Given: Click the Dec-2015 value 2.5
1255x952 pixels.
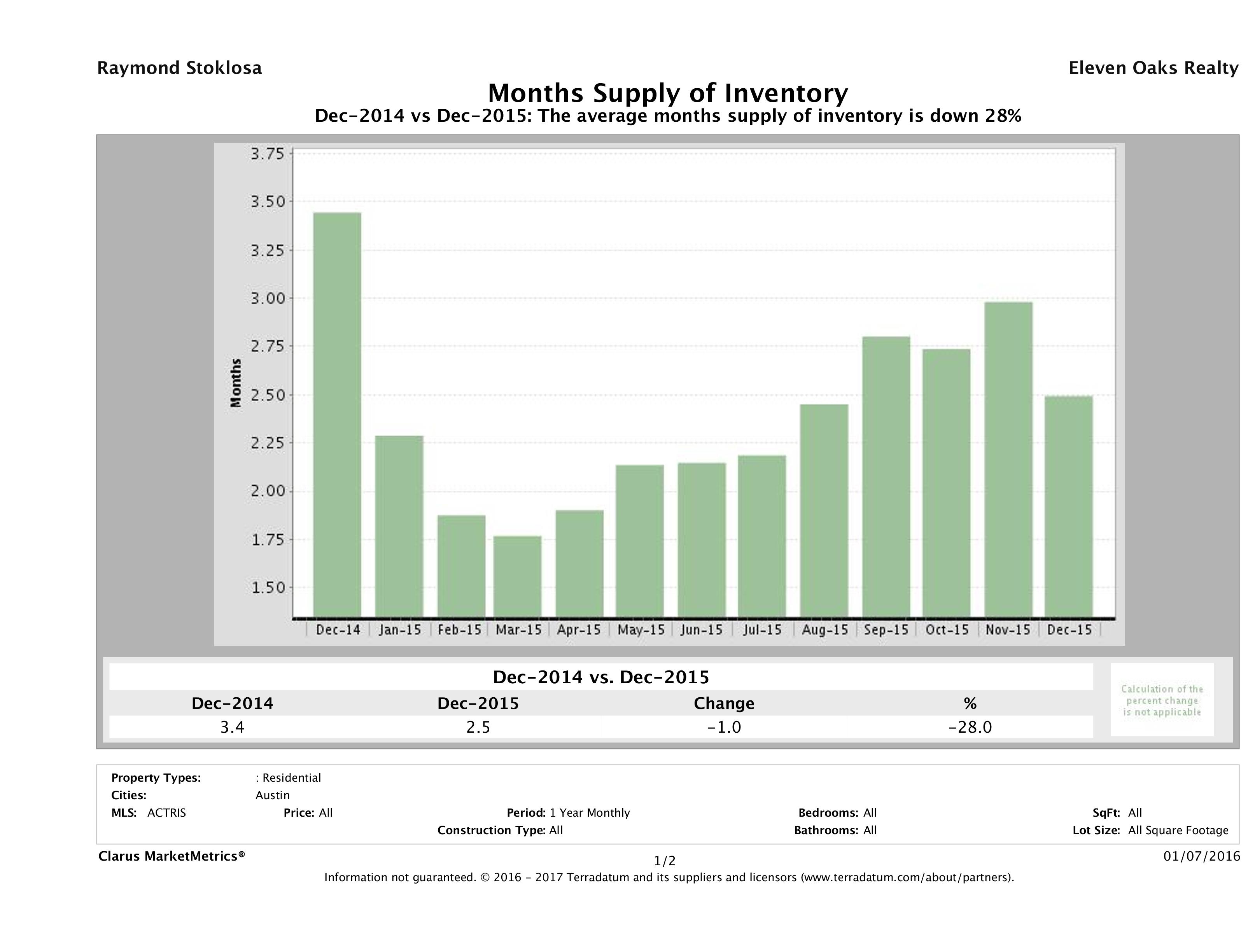Looking at the screenshot, I should [478, 727].
